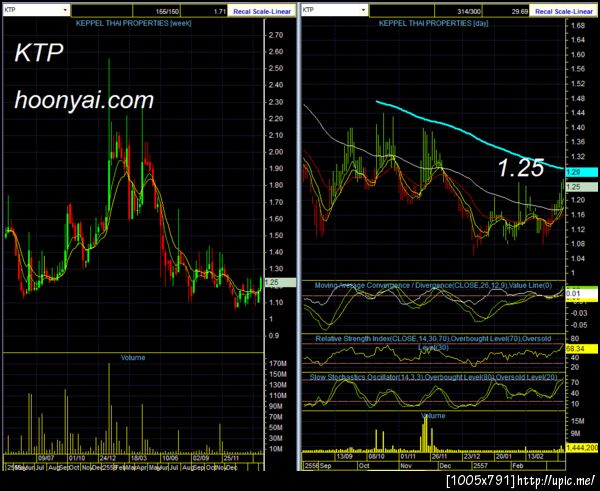Click the 1.68 level on daily price axis
600x491 pixels.
[x=578, y=26]
